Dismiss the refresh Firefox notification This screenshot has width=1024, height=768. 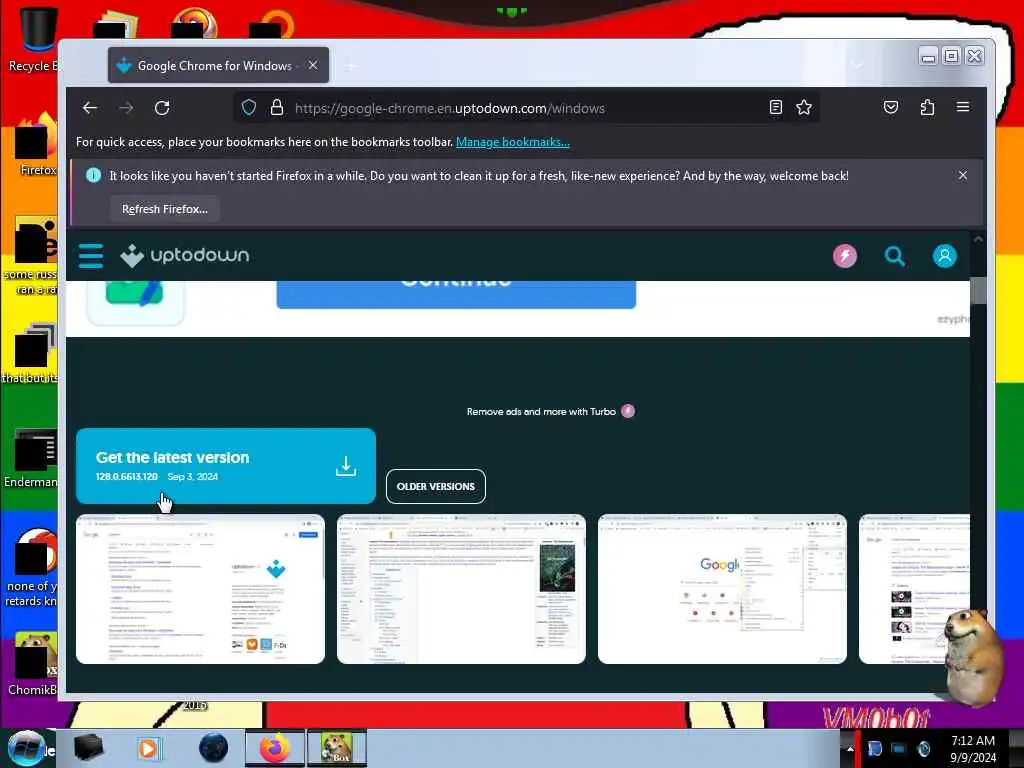pyautogui.click(x=963, y=175)
